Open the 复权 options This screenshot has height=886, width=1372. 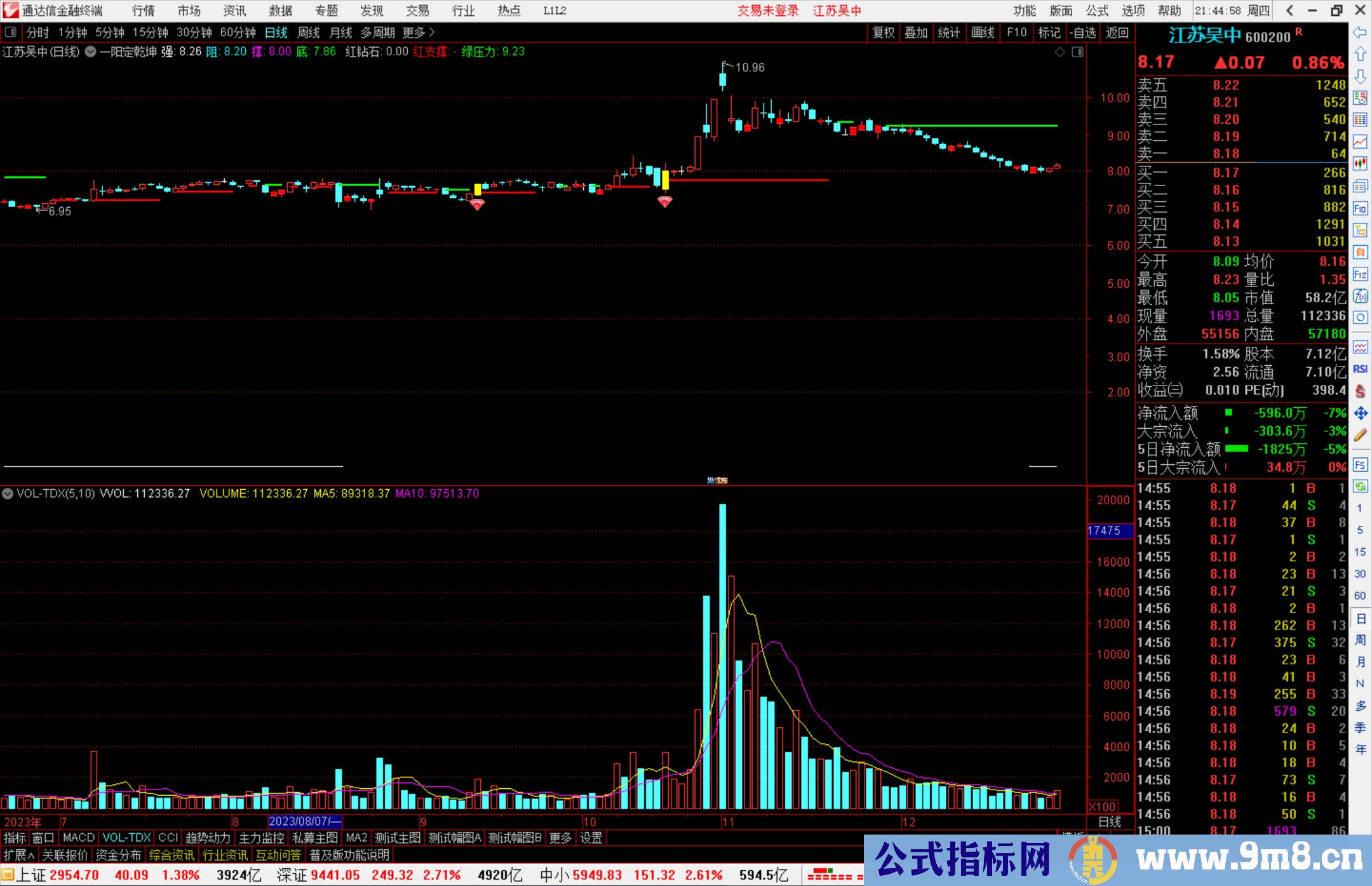click(x=884, y=32)
